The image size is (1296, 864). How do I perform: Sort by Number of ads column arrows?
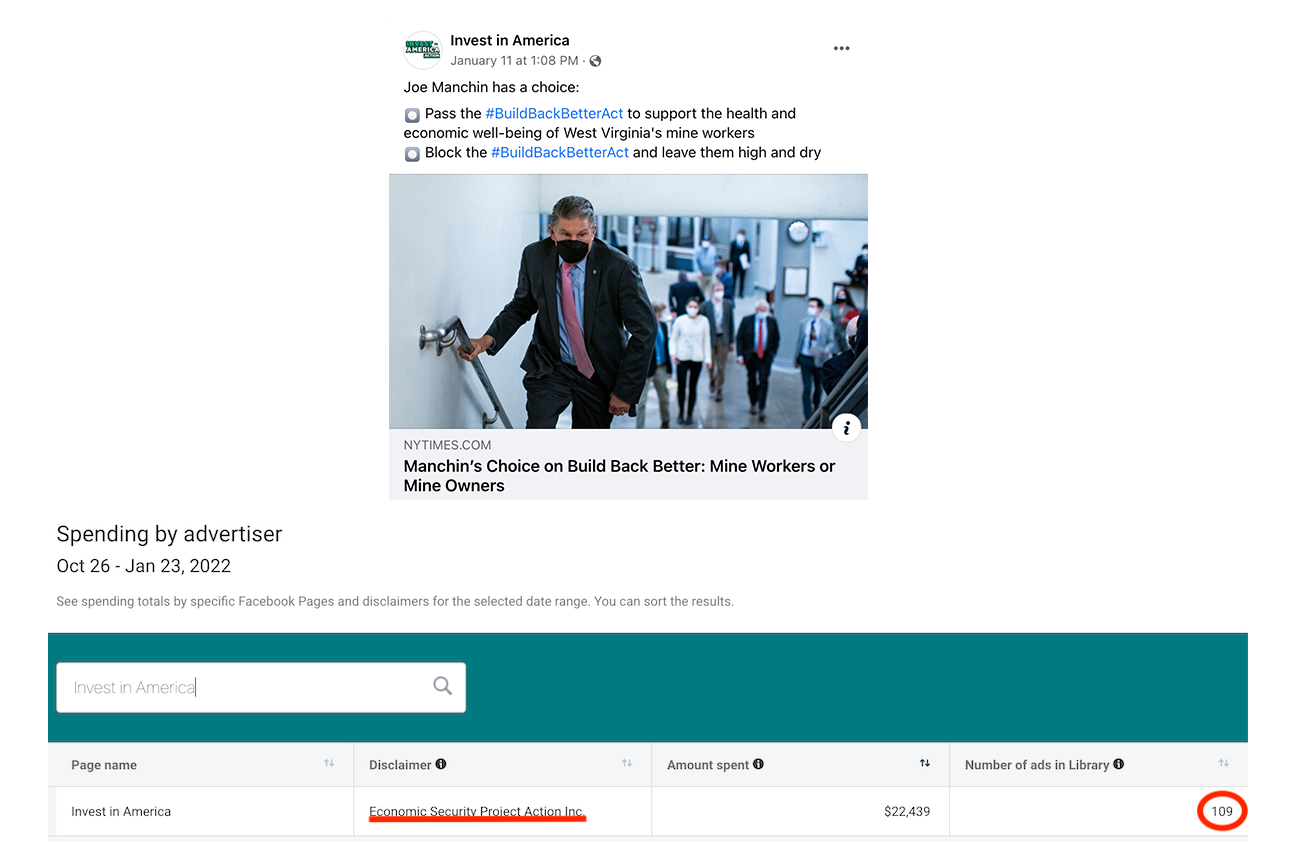point(1223,764)
